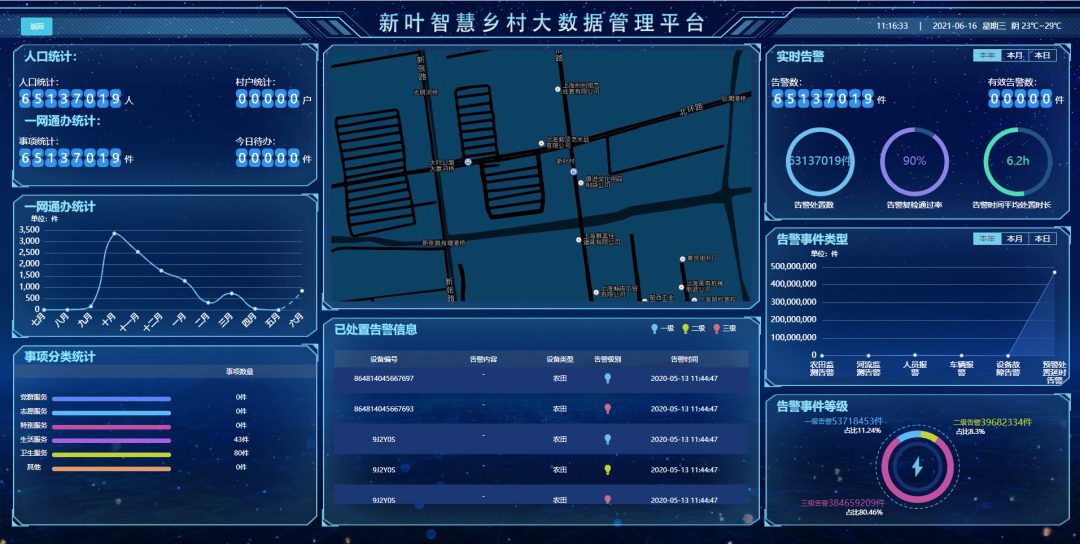1080x544 pixels.
Task: Switch to 本月 in 告警事件类型 panel
Action: (1014, 239)
